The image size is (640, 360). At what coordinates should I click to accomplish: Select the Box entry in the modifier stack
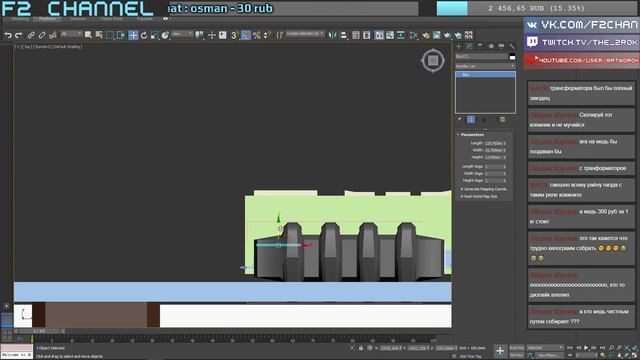pyautogui.click(x=485, y=75)
